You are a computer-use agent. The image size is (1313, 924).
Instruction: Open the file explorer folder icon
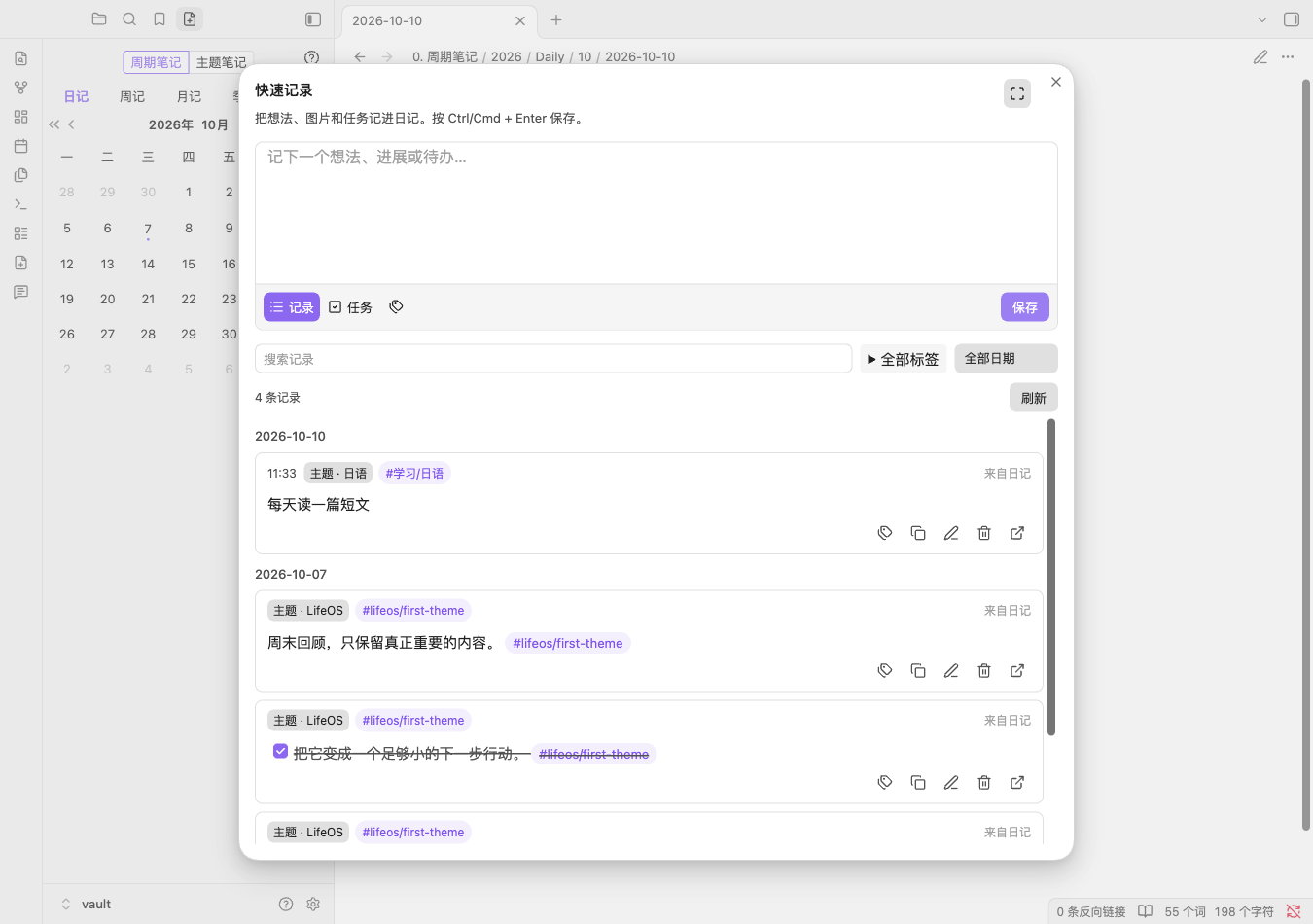(99, 18)
